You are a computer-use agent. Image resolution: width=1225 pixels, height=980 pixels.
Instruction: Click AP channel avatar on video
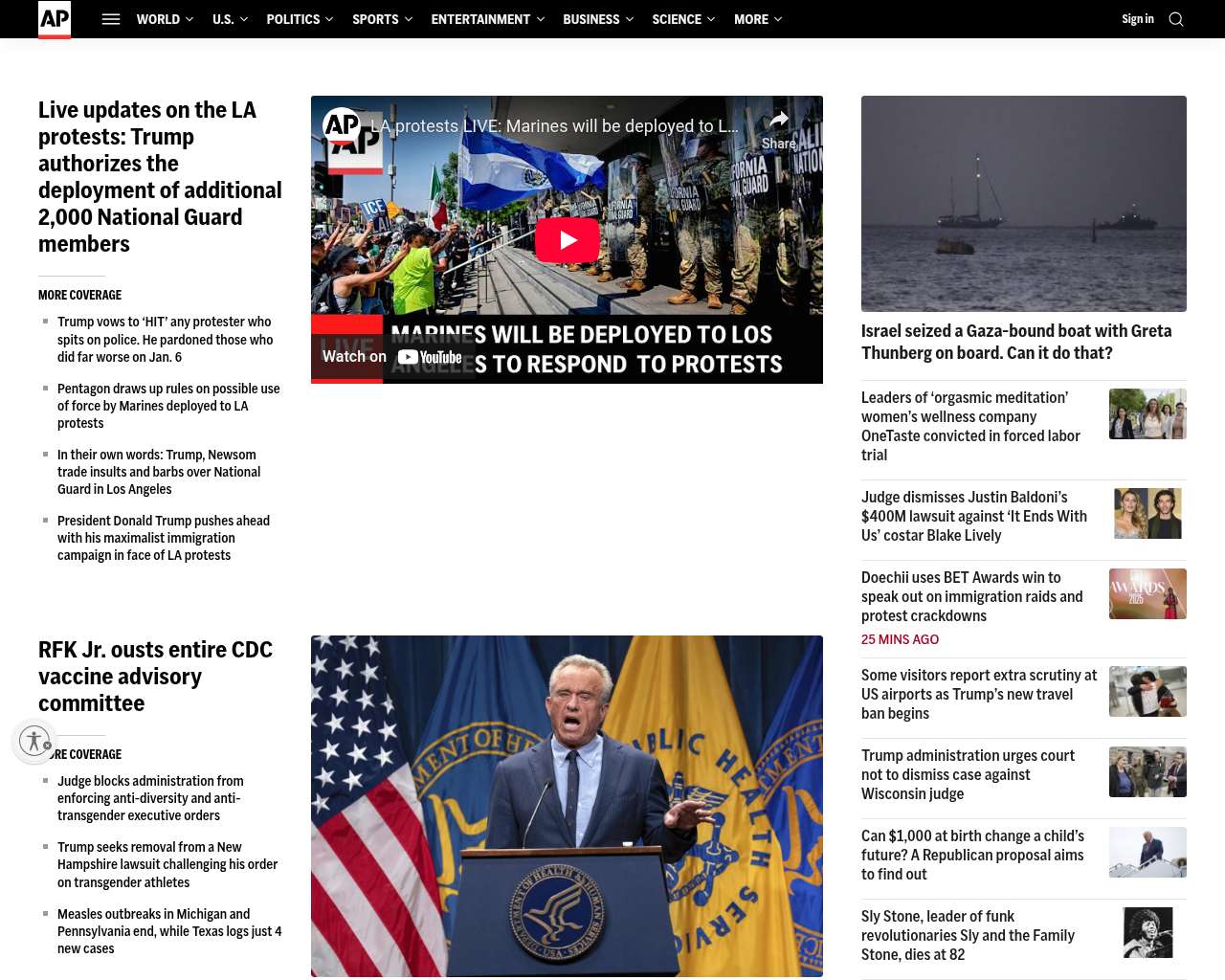click(342, 126)
